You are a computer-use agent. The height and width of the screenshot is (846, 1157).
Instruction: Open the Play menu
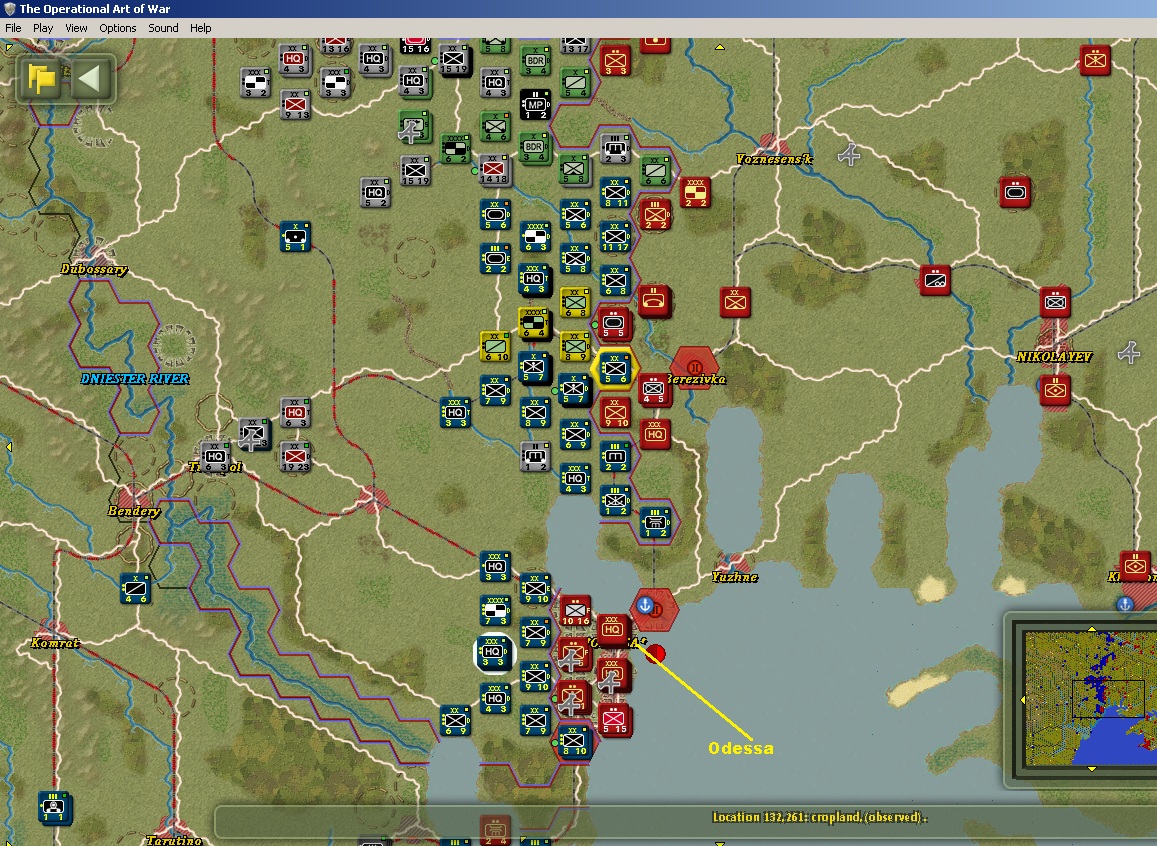coord(43,28)
